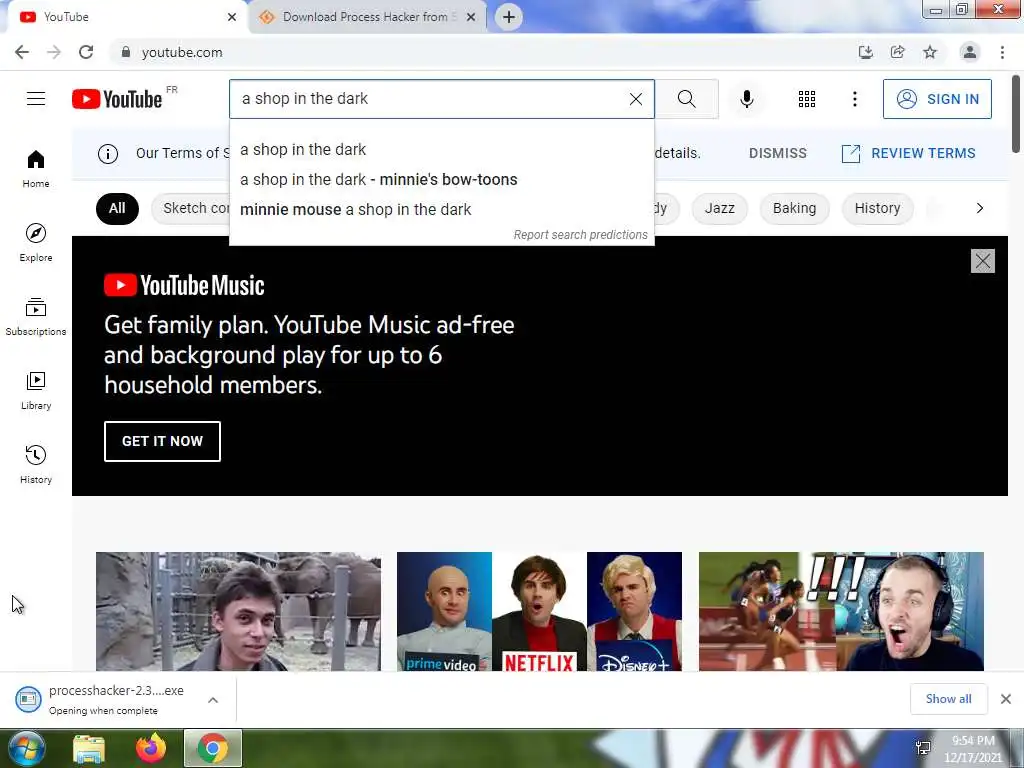Image resolution: width=1024 pixels, height=768 pixels.
Task: Open Windows Explorer from the taskbar
Action: pos(89,748)
